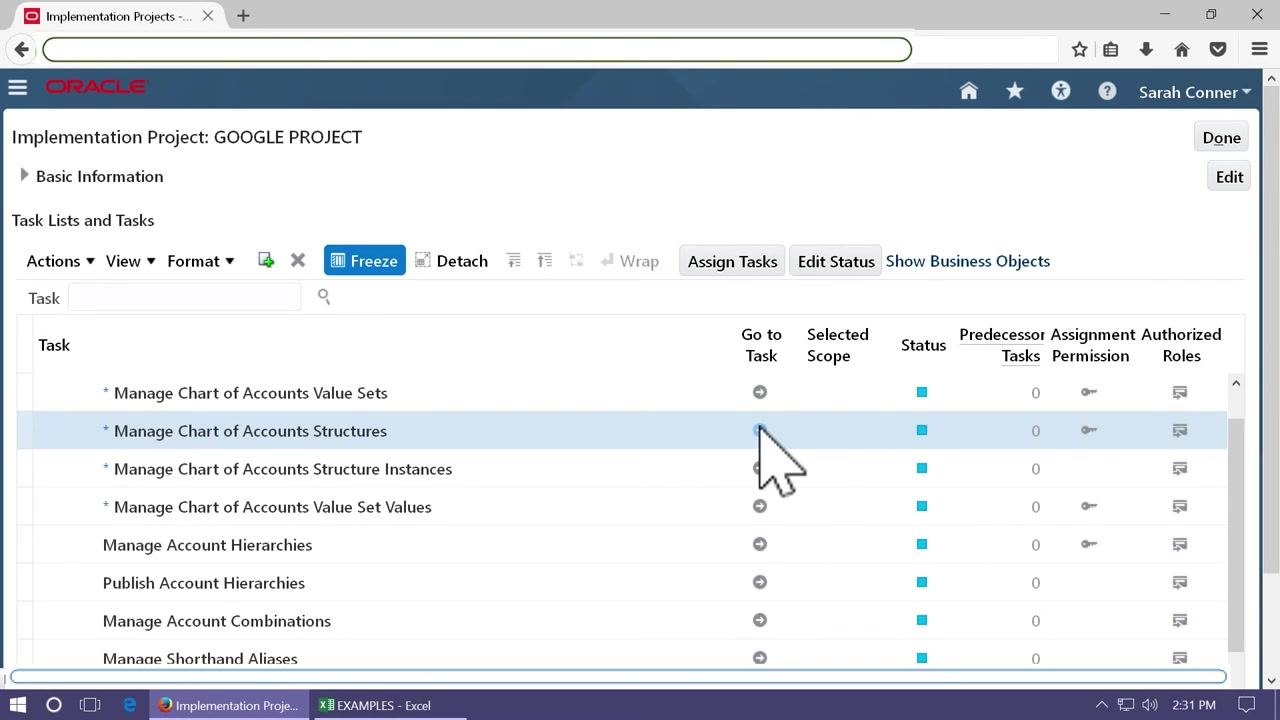Open the Actions dropdown menu
The height and width of the screenshot is (720, 1280).
pyautogui.click(x=60, y=261)
